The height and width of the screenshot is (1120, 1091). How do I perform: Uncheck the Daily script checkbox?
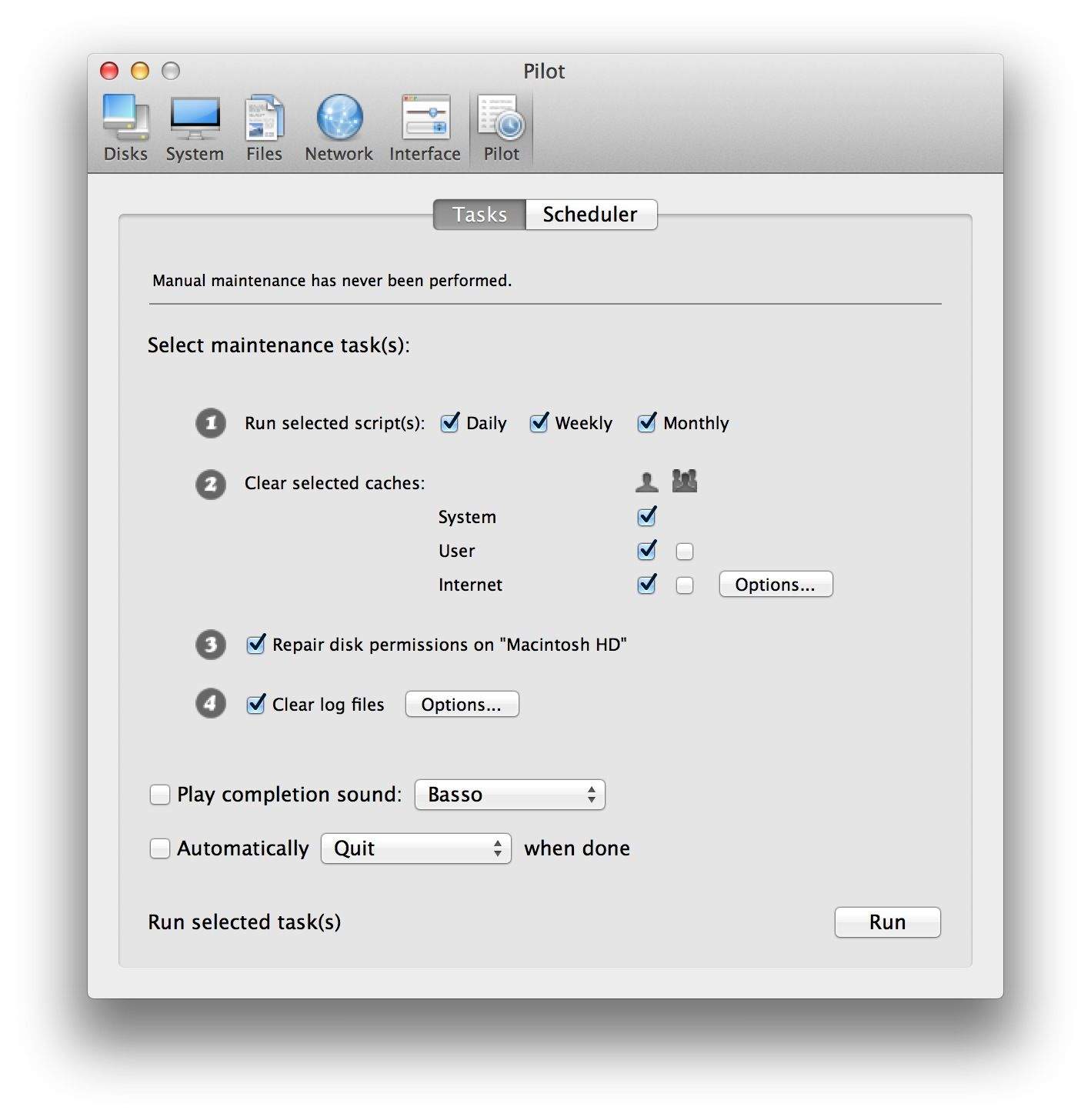tap(450, 423)
